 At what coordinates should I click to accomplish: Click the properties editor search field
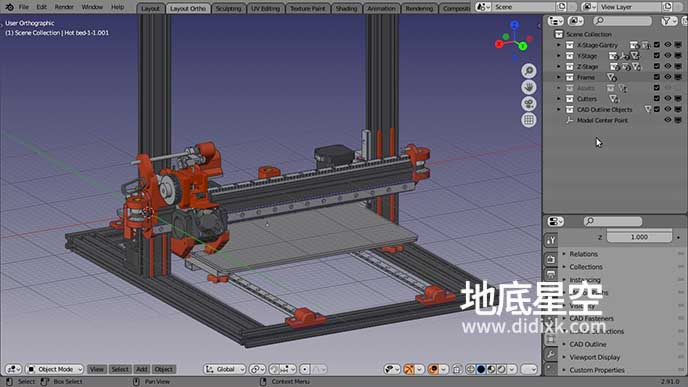click(613, 221)
